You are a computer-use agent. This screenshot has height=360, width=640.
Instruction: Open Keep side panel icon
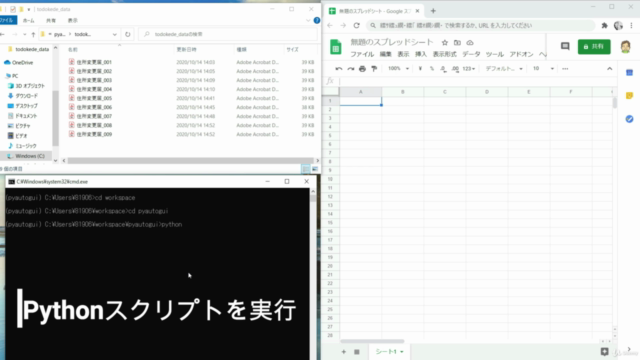pos(629,96)
